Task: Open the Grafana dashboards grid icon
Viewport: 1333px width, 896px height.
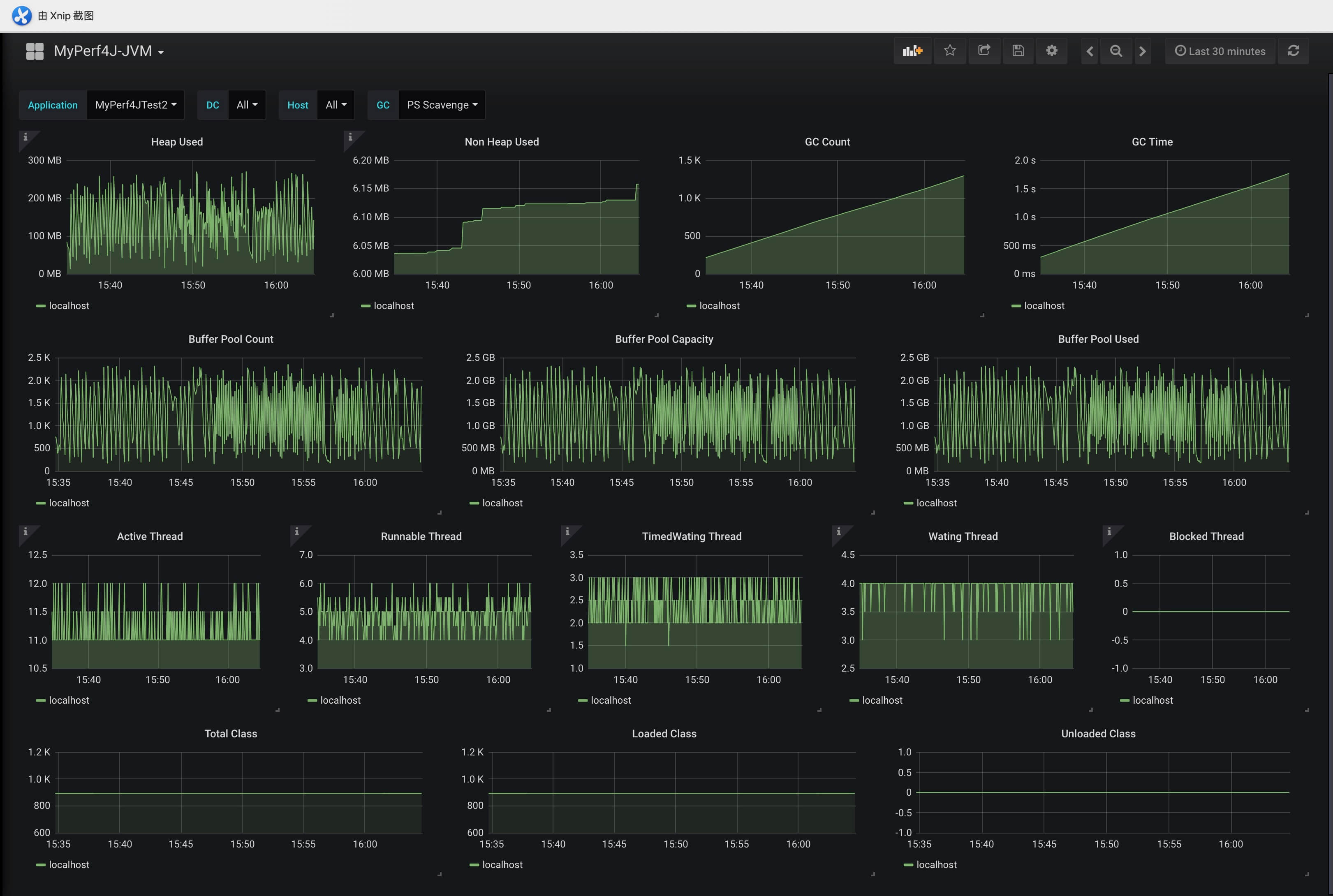Action: tap(35, 51)
